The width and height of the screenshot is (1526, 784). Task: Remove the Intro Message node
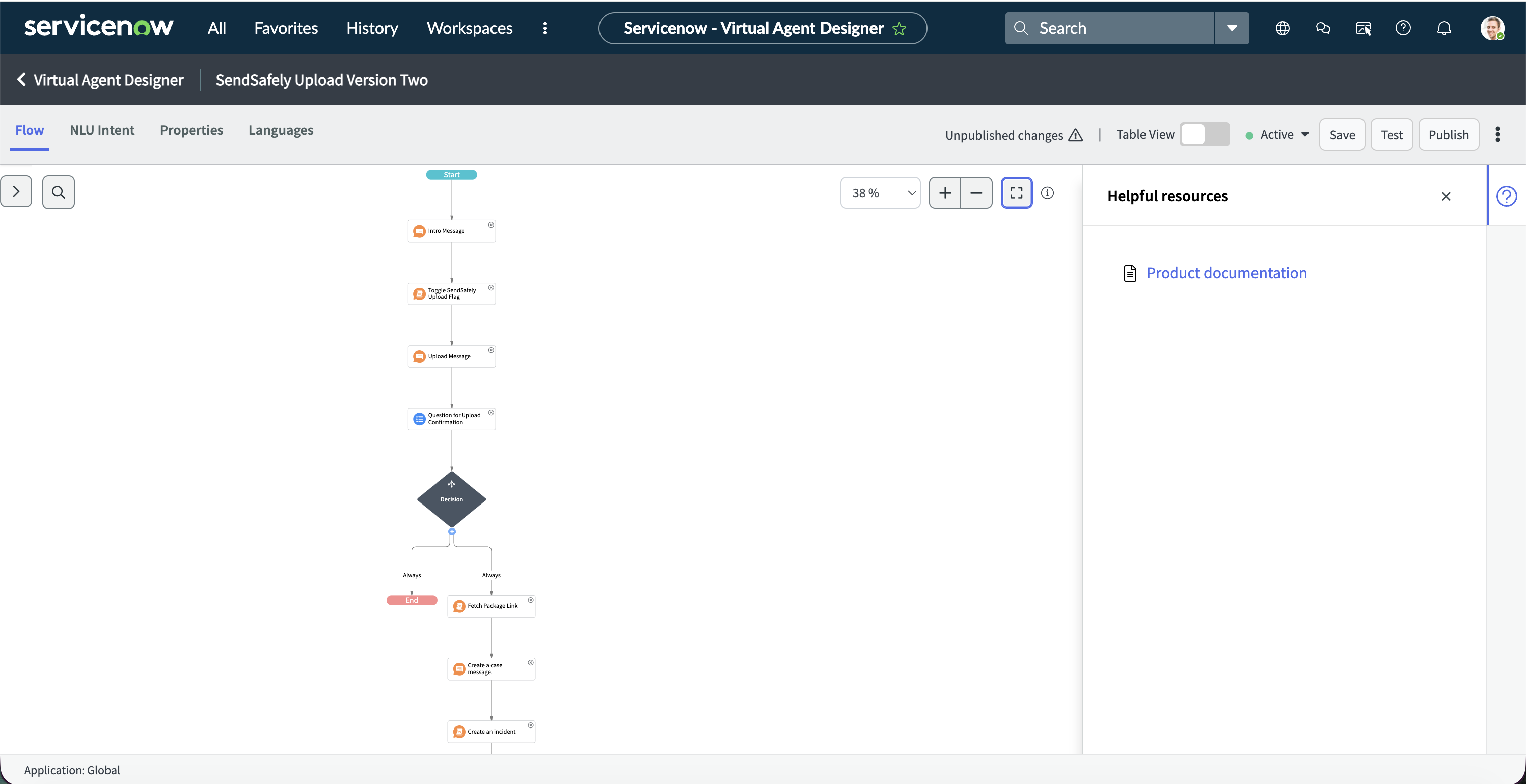(491, 225)
